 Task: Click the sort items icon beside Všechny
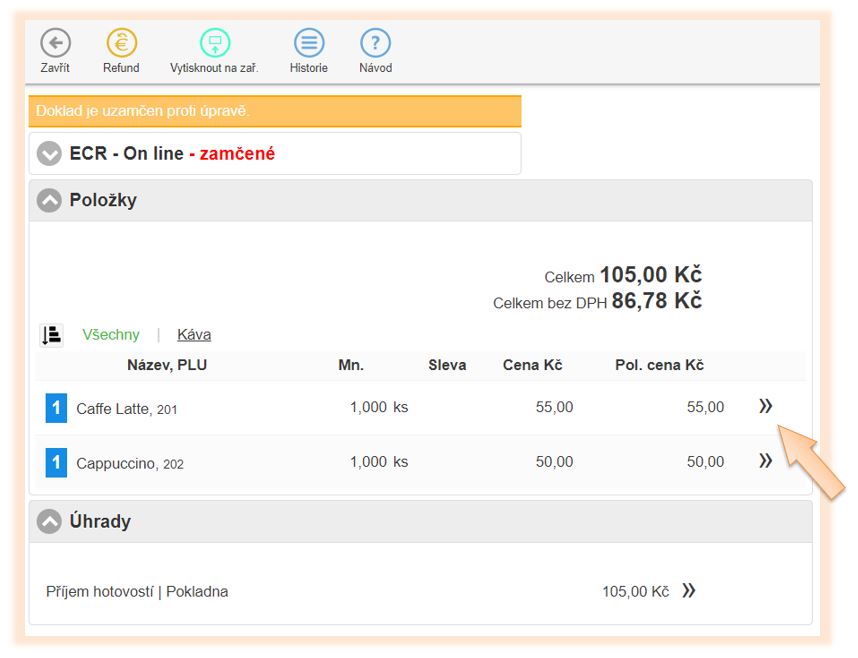[52, 335]
